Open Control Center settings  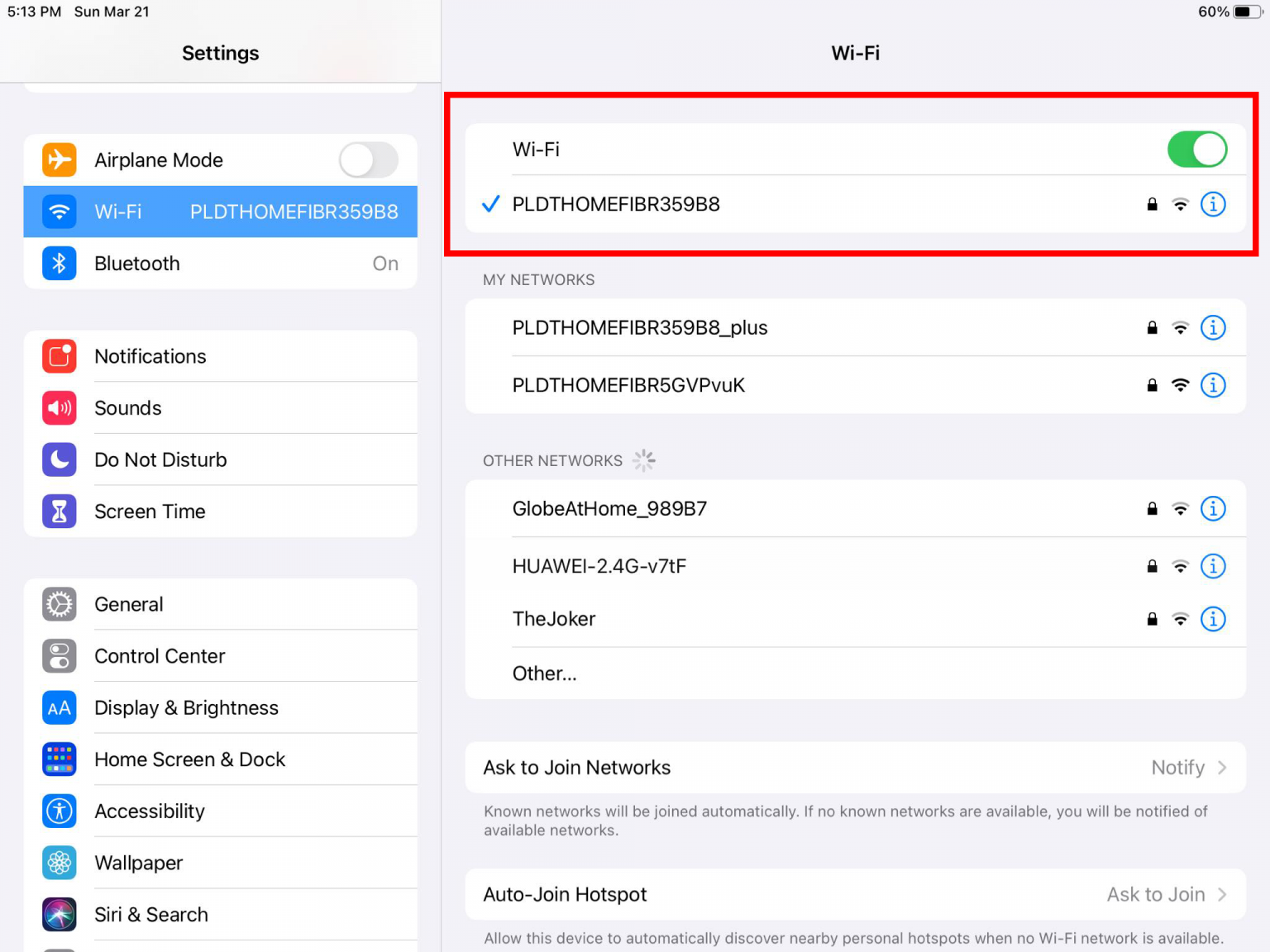coord(160,655)
